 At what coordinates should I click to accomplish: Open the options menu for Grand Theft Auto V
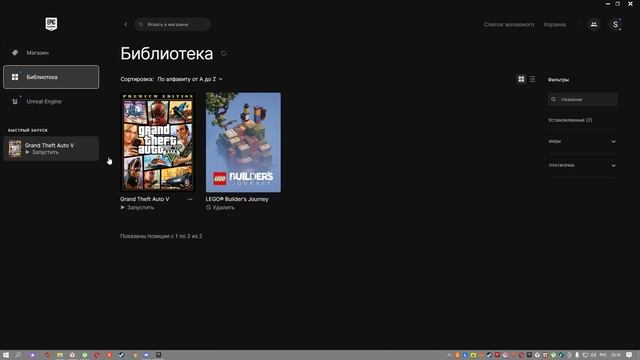190,199
